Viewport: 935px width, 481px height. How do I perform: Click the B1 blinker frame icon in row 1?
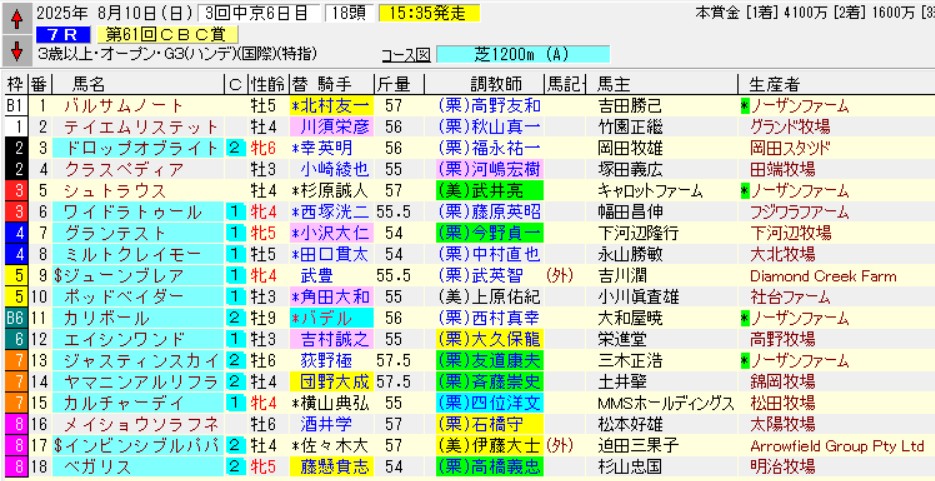point(14,106)
